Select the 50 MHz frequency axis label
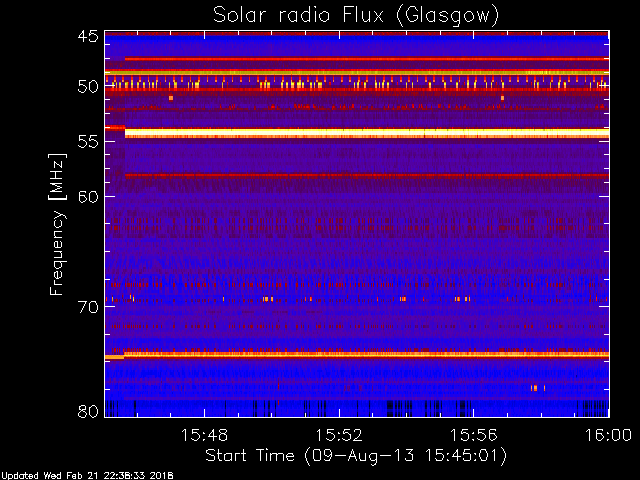 click(88, 87)
